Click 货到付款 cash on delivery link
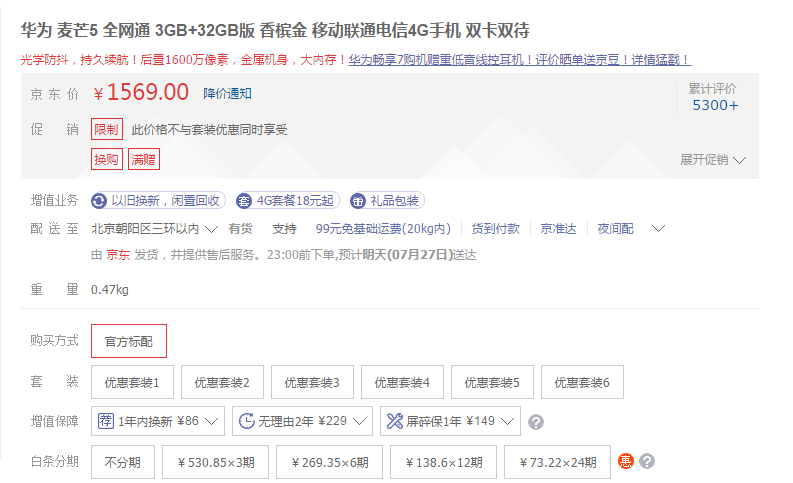The width and height of the screenshot is (793, 483). coord(496,229)
